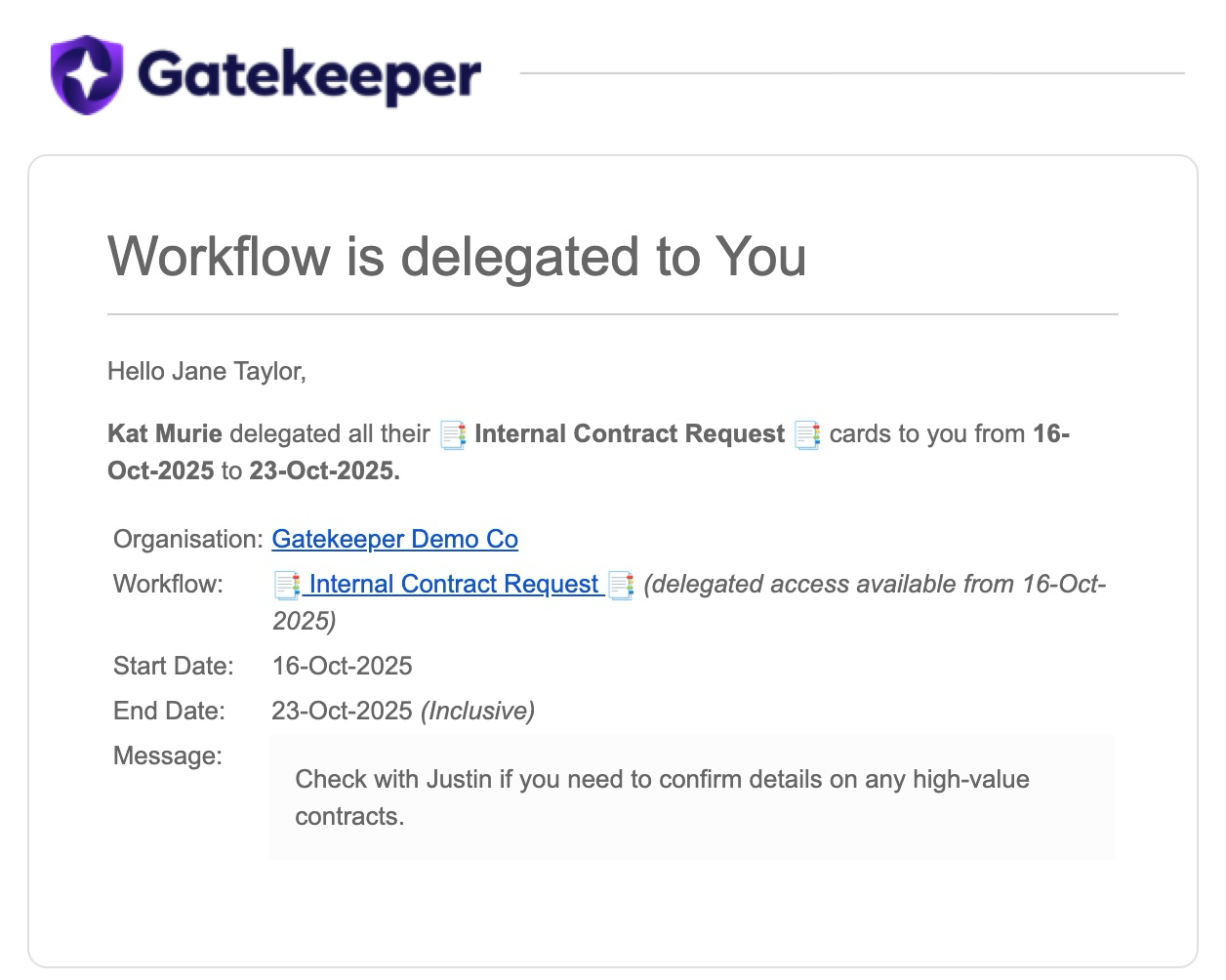The image size is (1226, 980).
Task: Click the 'Workflow:' label
Action: point(168,584)
